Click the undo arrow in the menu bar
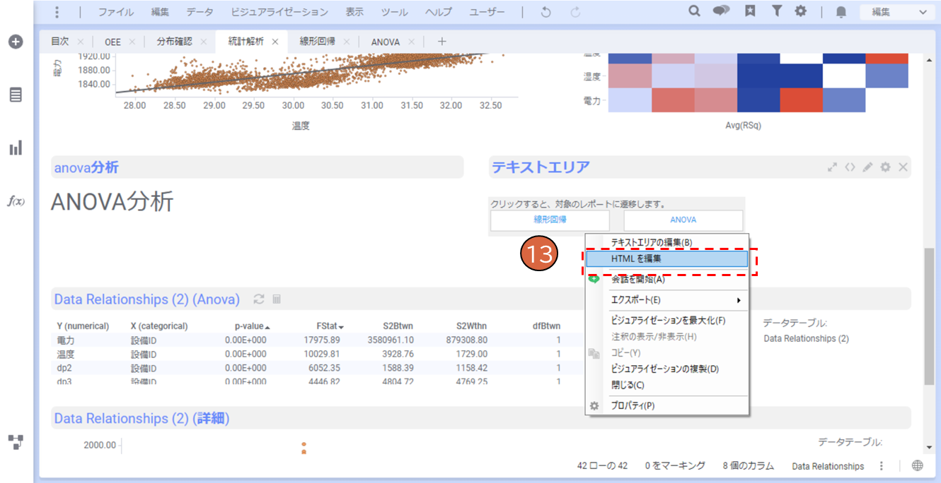 [546, 12]
